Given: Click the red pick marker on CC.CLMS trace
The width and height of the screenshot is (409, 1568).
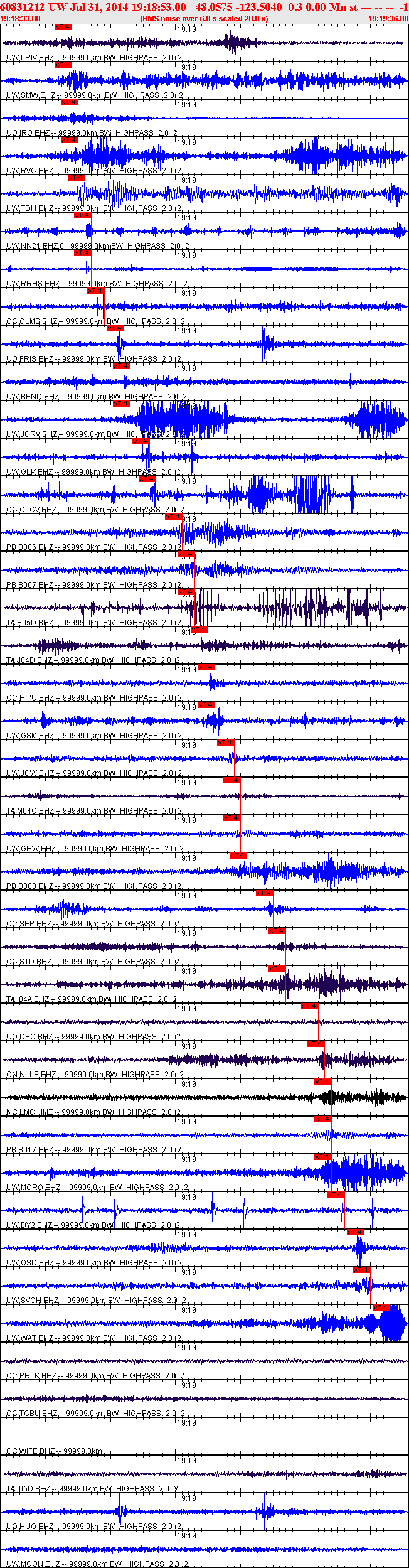Looking at the screenshot, I should (96, 291).
